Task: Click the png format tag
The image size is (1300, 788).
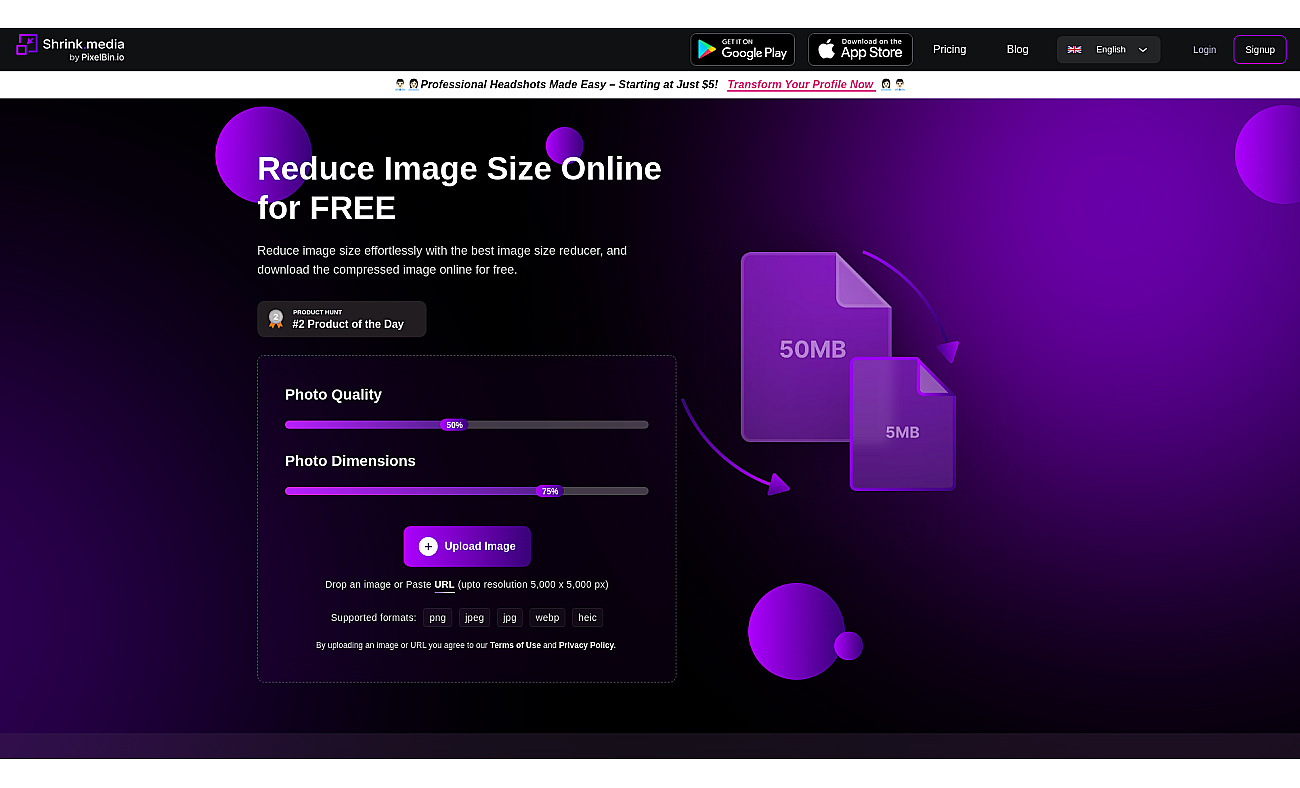Action: (x=438, y=617)
